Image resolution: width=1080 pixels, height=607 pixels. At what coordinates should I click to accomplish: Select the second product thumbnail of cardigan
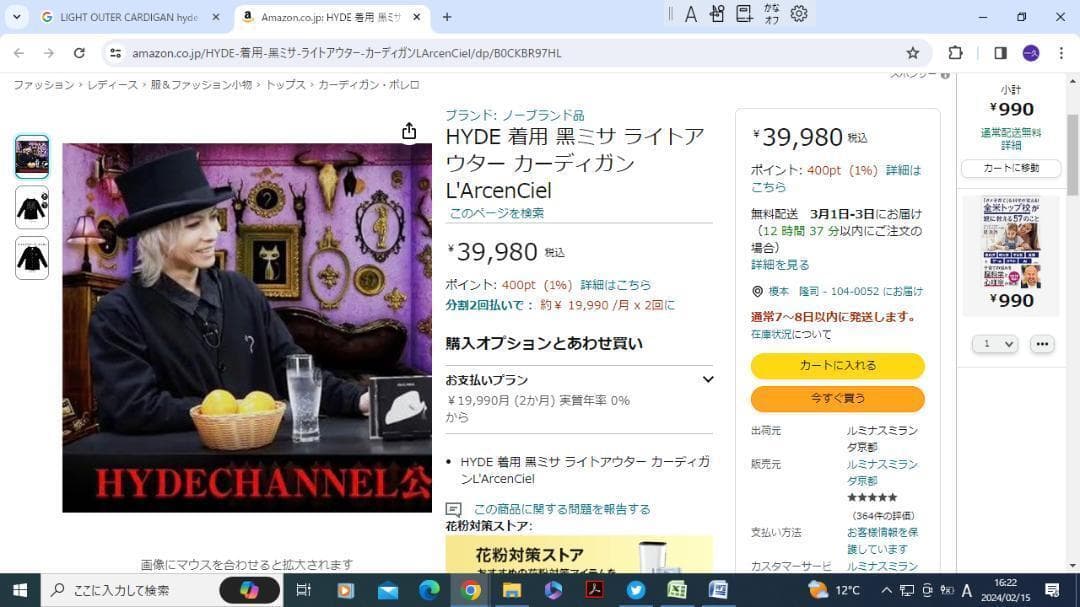[32, 207]
